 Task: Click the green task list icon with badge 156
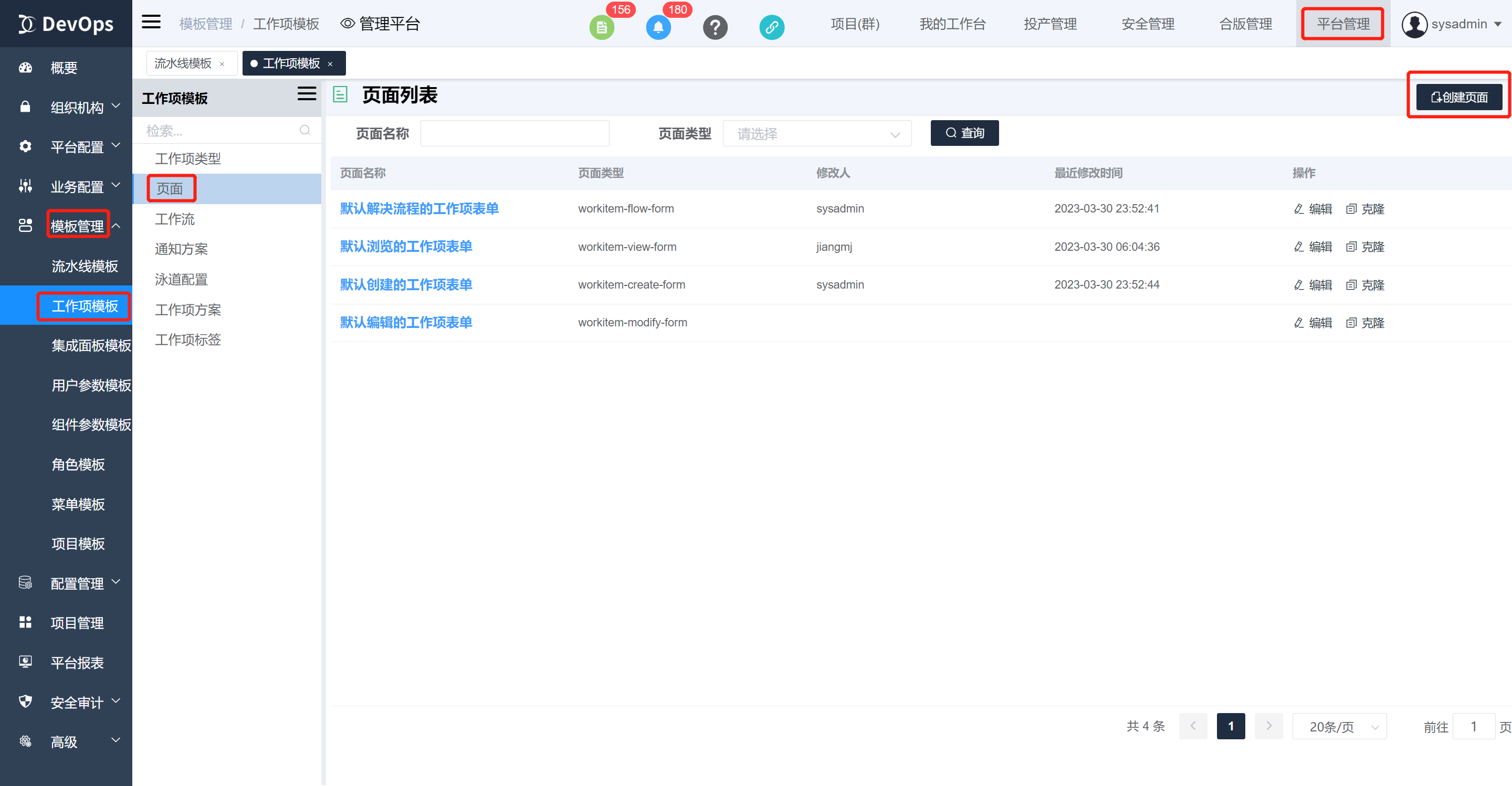(601, 27)
